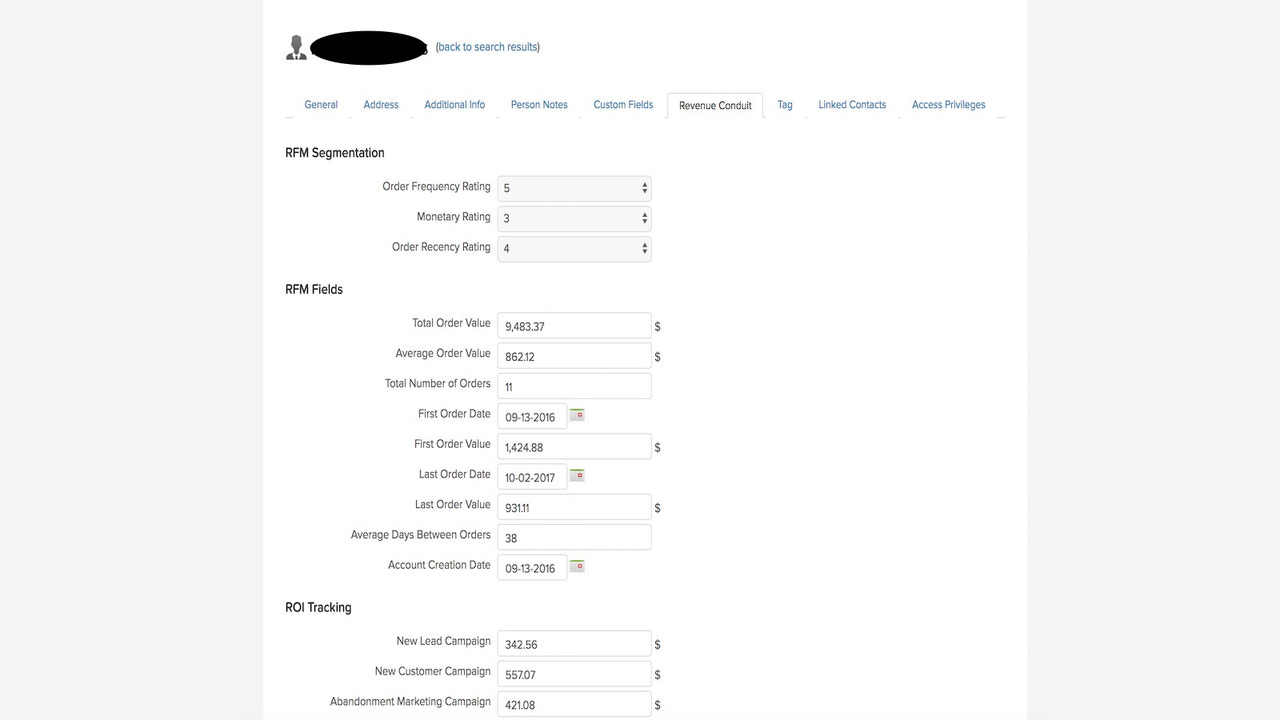
Task: Click the Last Order Value field
Action: pyautogui.click(x=574, y=506)
